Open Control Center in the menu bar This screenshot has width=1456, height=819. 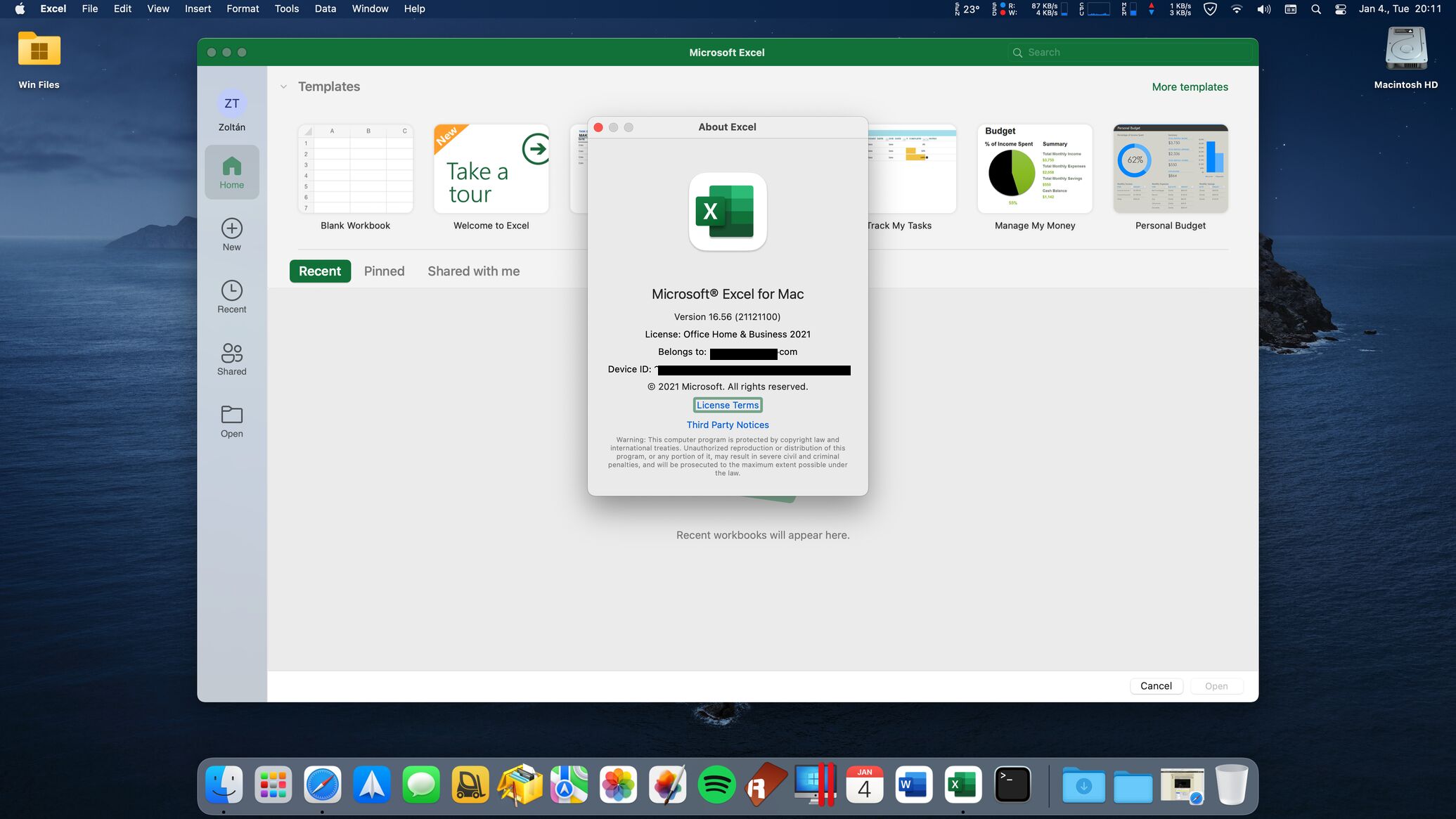pos(1341,9)
